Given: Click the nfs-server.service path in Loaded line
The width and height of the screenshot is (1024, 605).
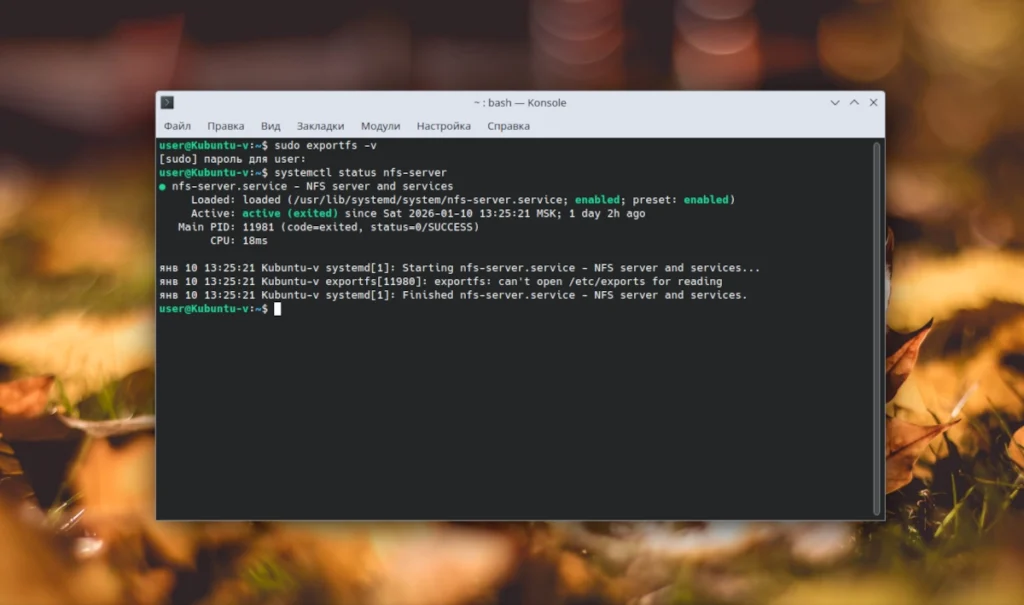Looking at the screenshot, I should [429, 200].
